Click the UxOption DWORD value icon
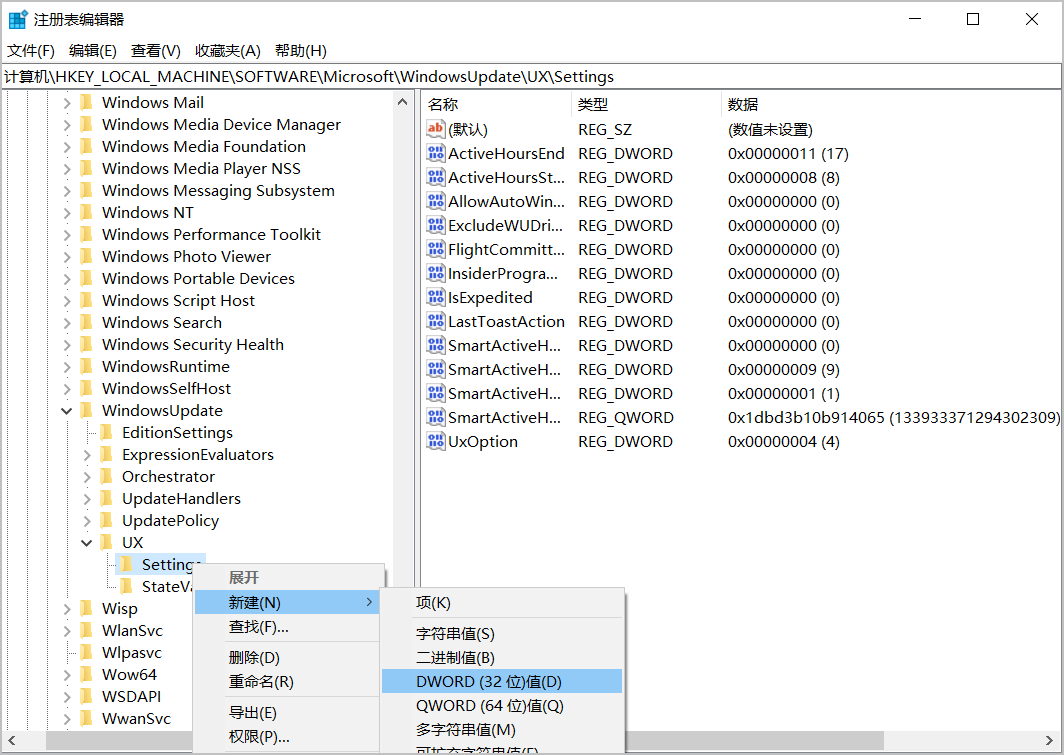Image resolution: width=1064 pixels, height=755 pixels. [x=435, y=442]
